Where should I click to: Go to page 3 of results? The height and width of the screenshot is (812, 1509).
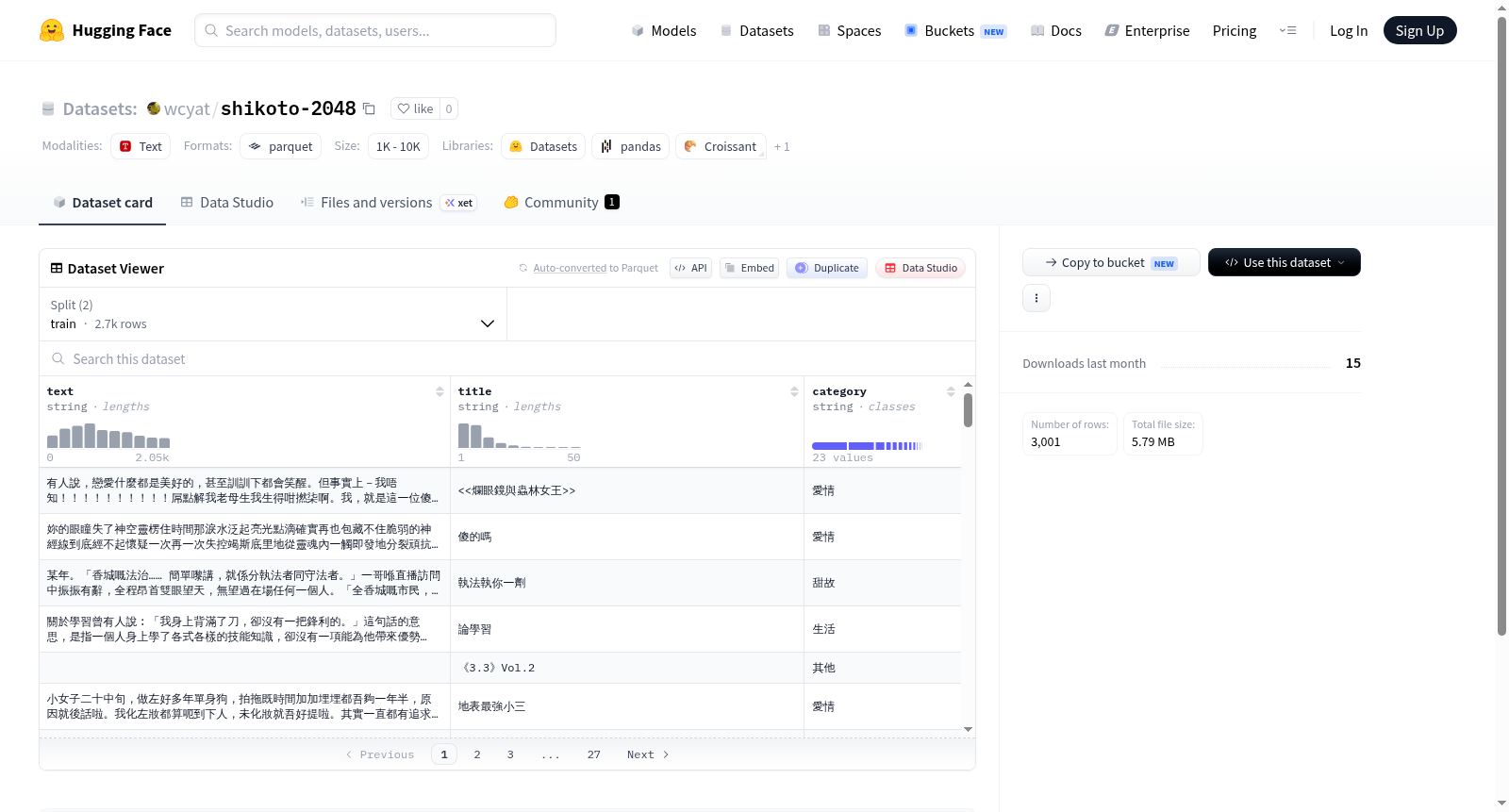click(510, 754)
